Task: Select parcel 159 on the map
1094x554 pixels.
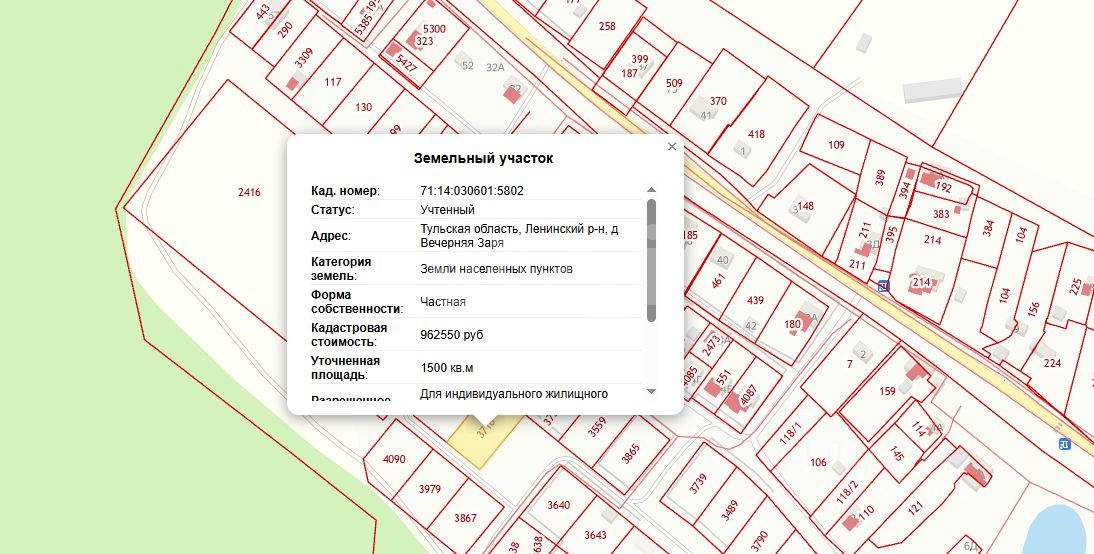Action: click(887, 391)
